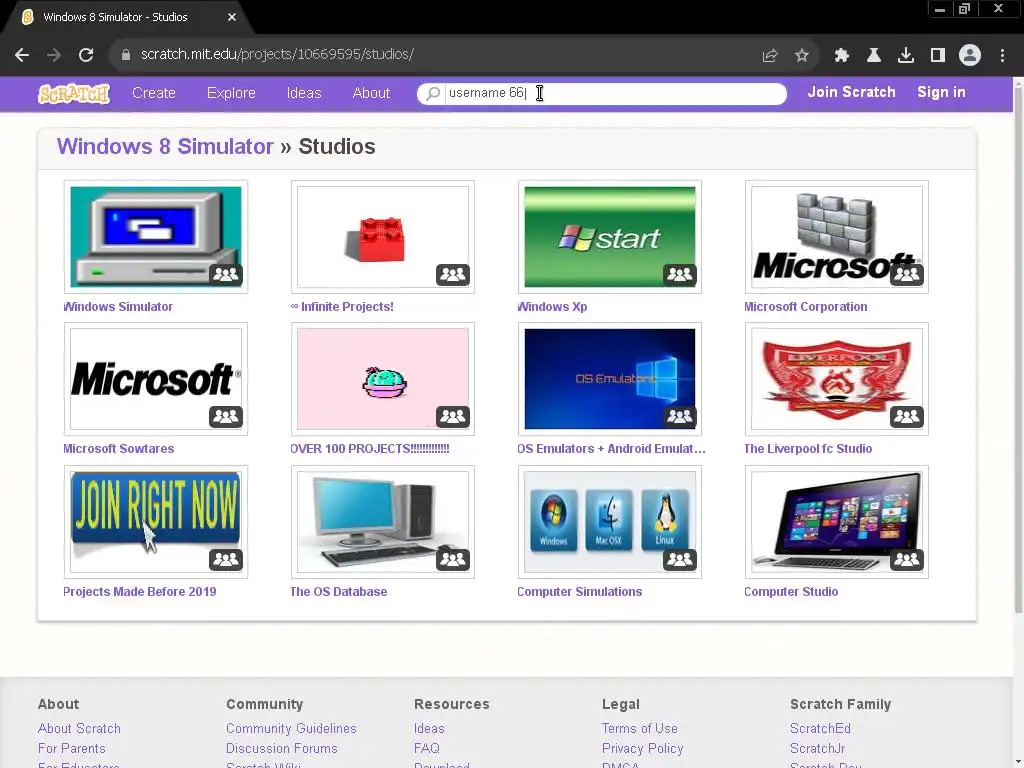Image resolution: width=1024 pixels, height=768 pixels.
Task: Click the group icon on Liverpool fc studio
Action: click(x=907, y=417)
